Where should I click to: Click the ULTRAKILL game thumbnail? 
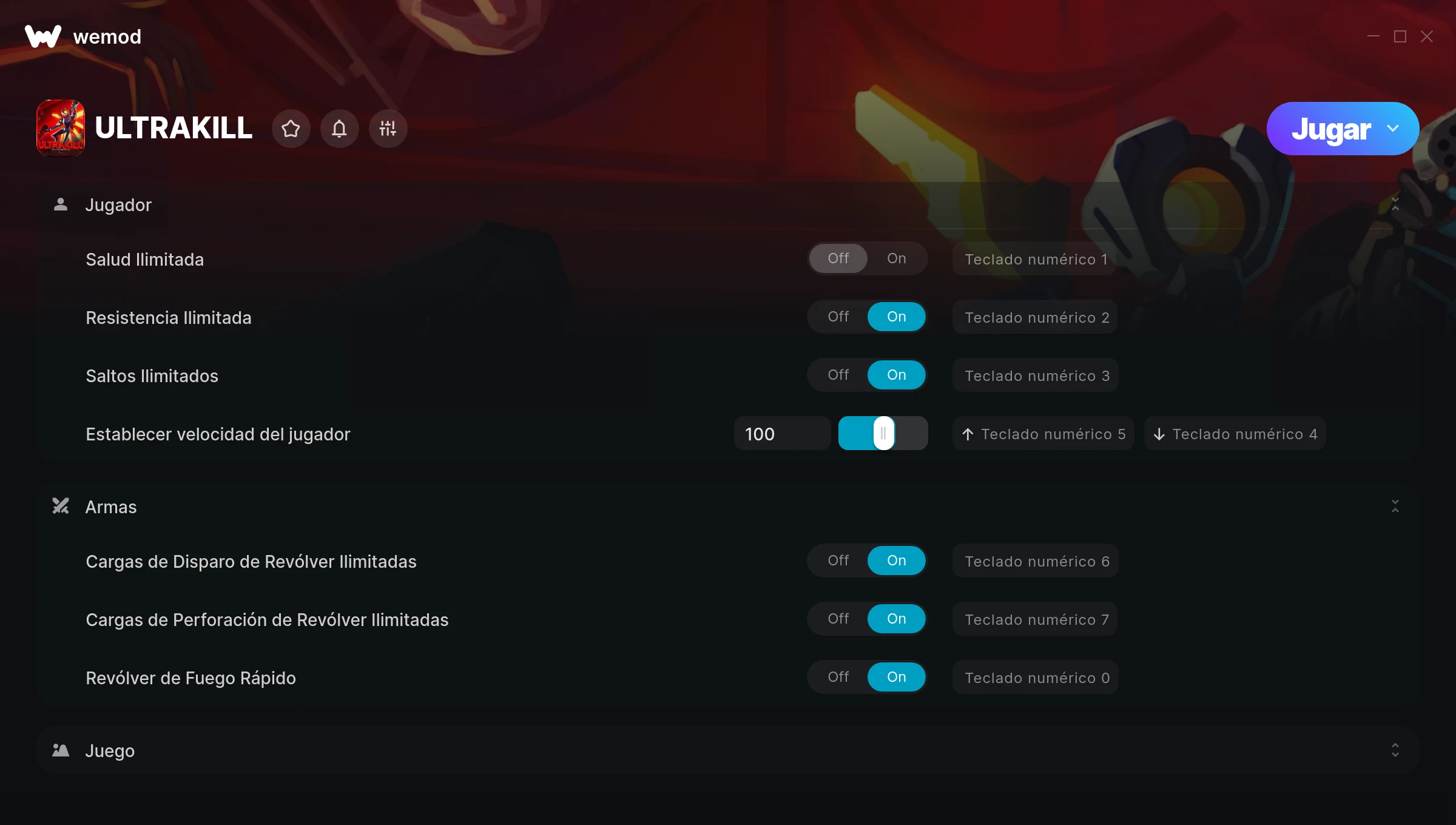click(x=61, y=129)
